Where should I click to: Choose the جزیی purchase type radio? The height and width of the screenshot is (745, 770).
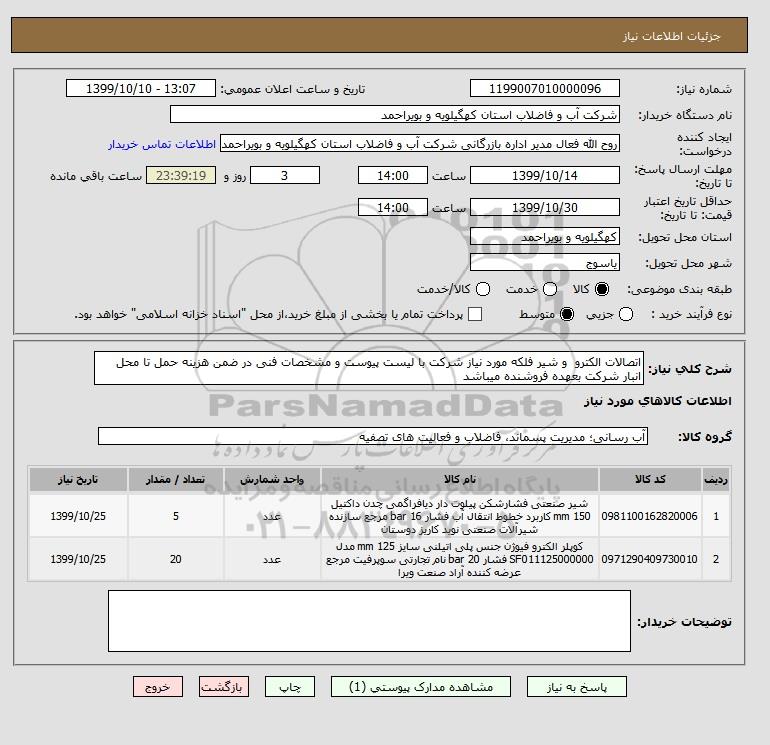click(x=626, y=314)
